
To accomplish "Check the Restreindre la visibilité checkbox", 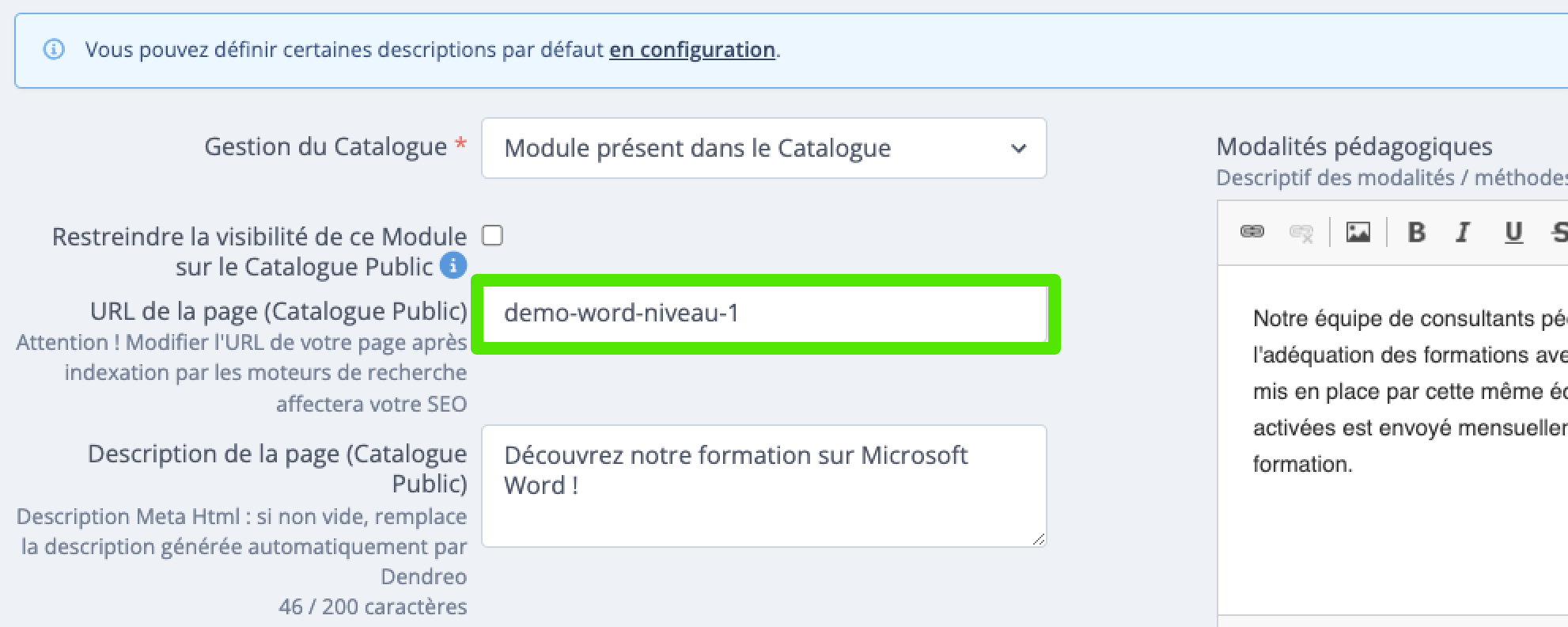I will click(x=493, y=236).
